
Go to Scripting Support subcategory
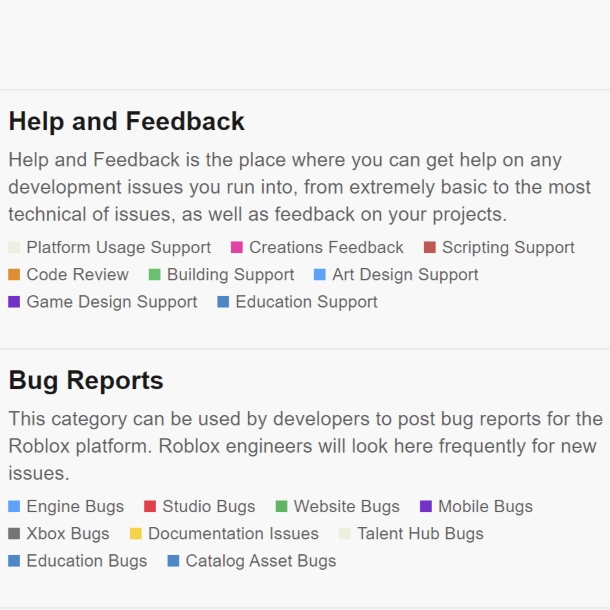coord(499,247)
